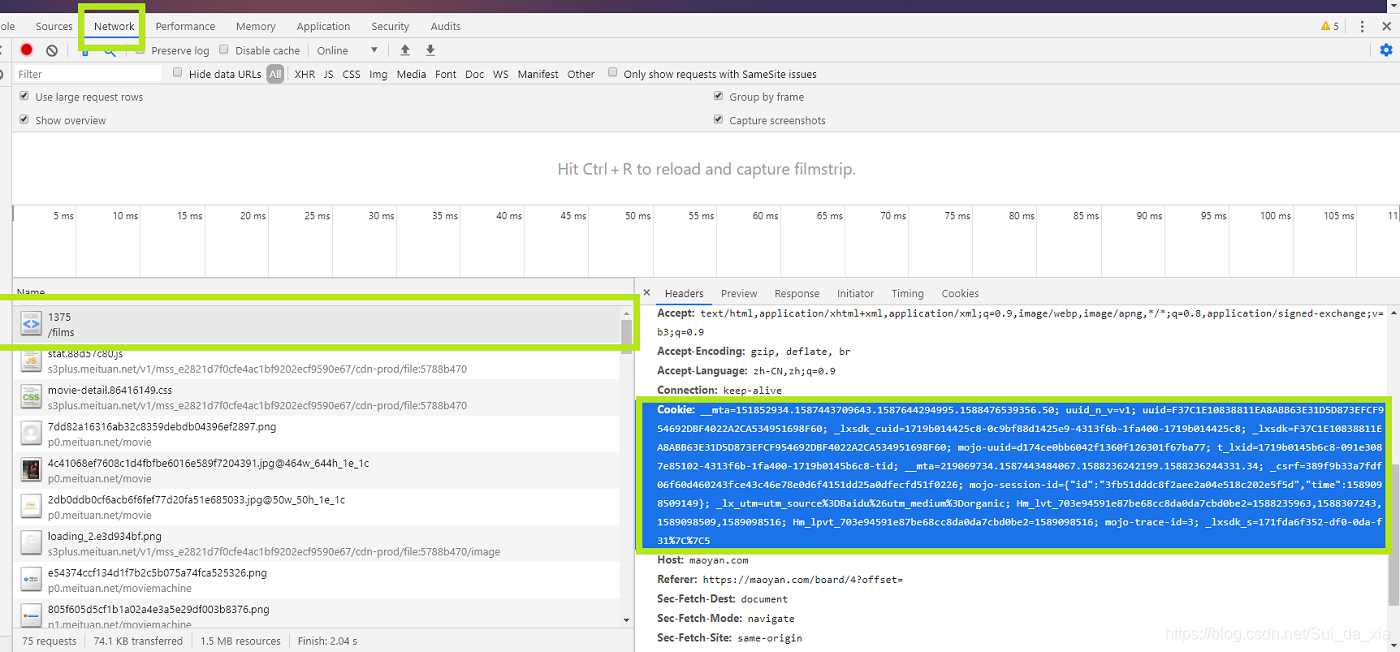Open the Online throttling dropdown

click(x=347, y=50)
